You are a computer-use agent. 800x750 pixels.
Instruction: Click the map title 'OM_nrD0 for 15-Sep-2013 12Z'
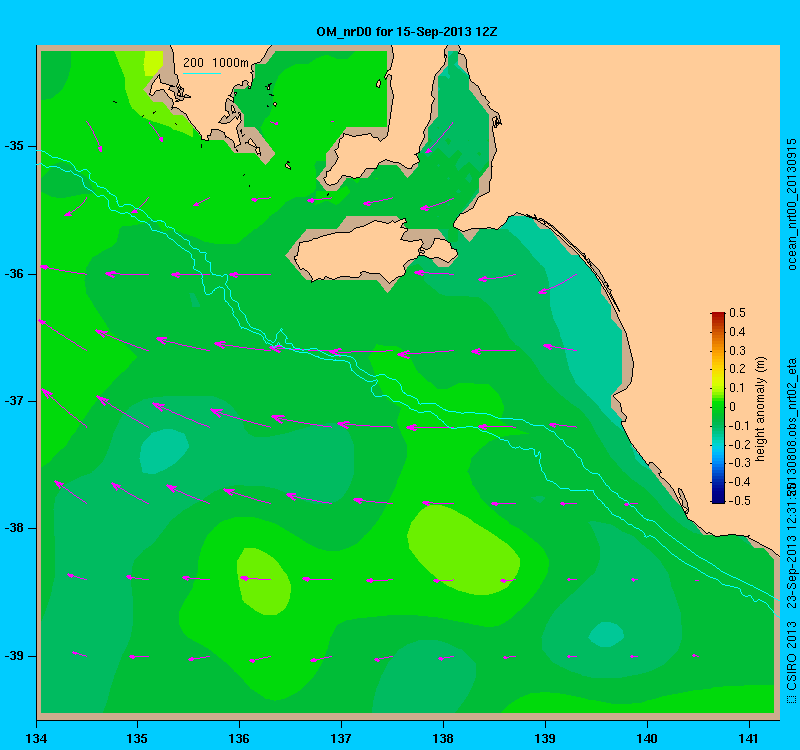[407, 32]
